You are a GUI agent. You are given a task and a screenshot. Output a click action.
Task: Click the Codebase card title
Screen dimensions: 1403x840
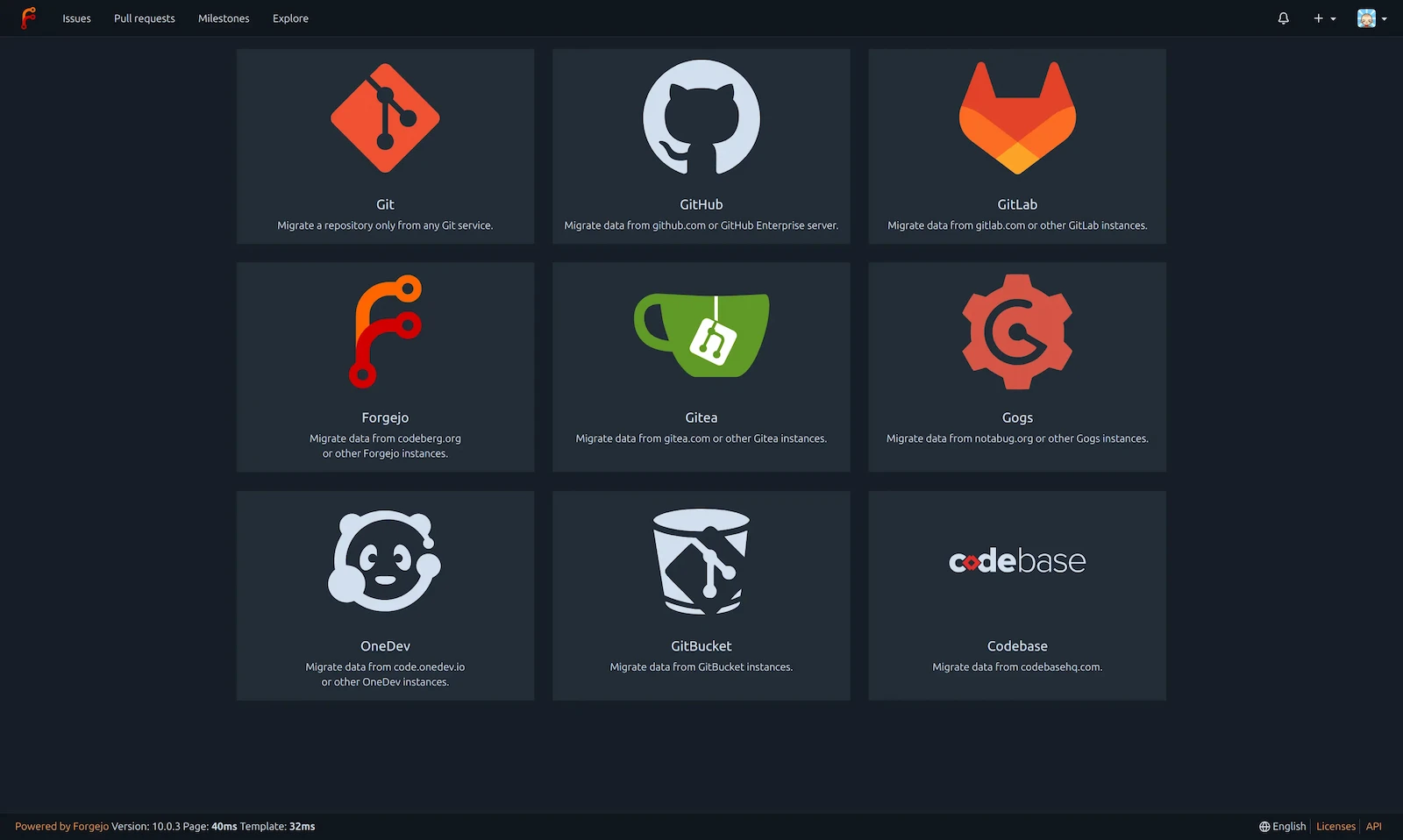pyautogui.click(x=1017, y=646)
